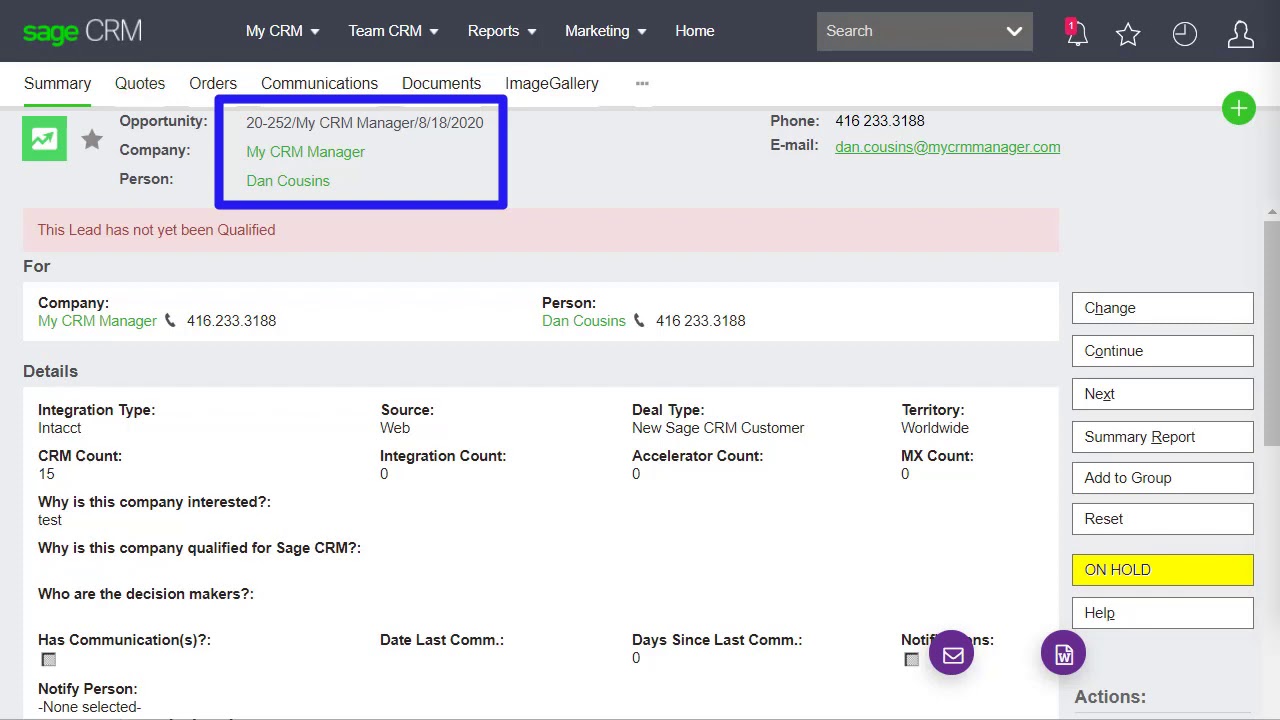This screenshot has width=1280, height=720.
Task: Click the Continue button
Action: click(x=1162, y=351)
